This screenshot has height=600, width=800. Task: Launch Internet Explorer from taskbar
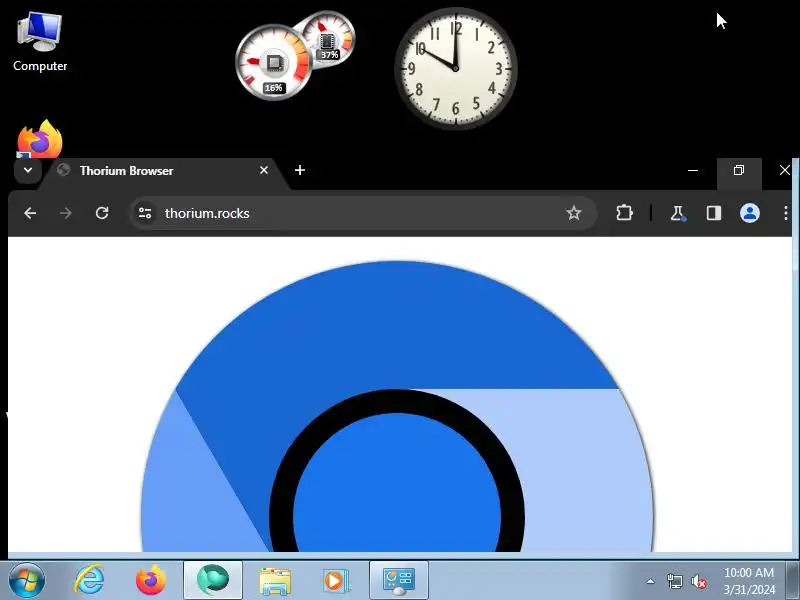tap(89, 581)
